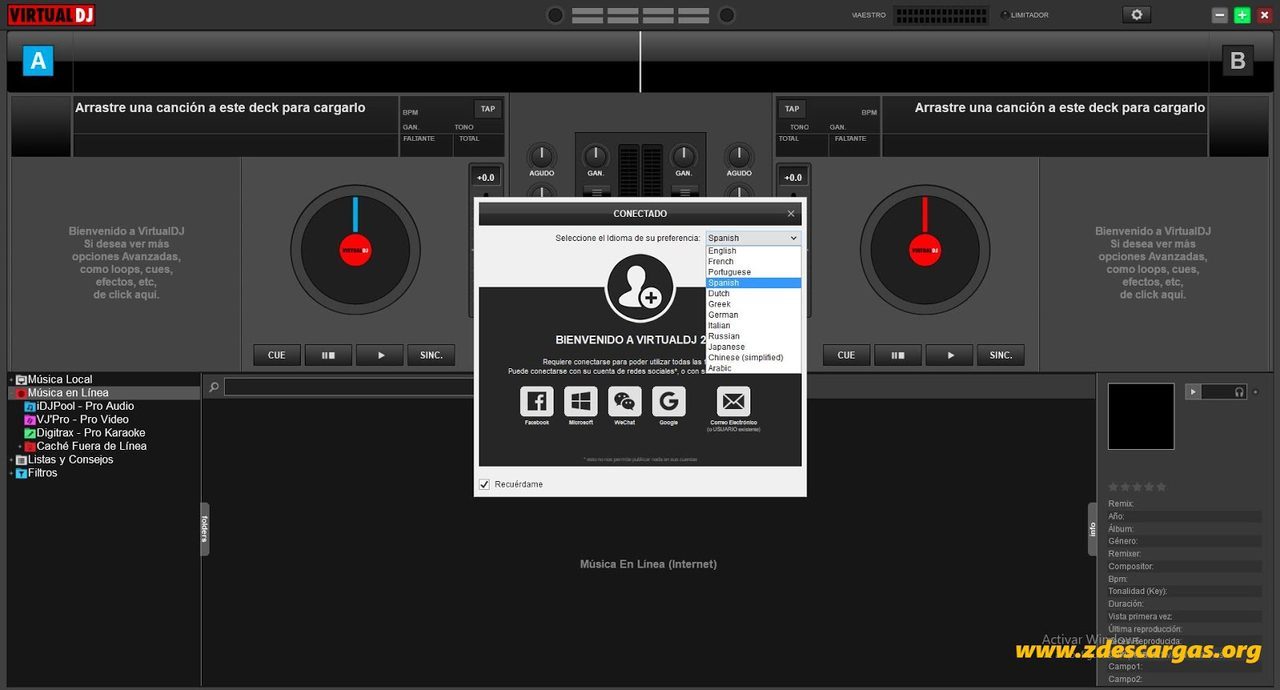The width and height of the screenshot is (1280, 690).
Task: Toggle the LIMITADOR indicator
Action: [x=1005, y=15]
